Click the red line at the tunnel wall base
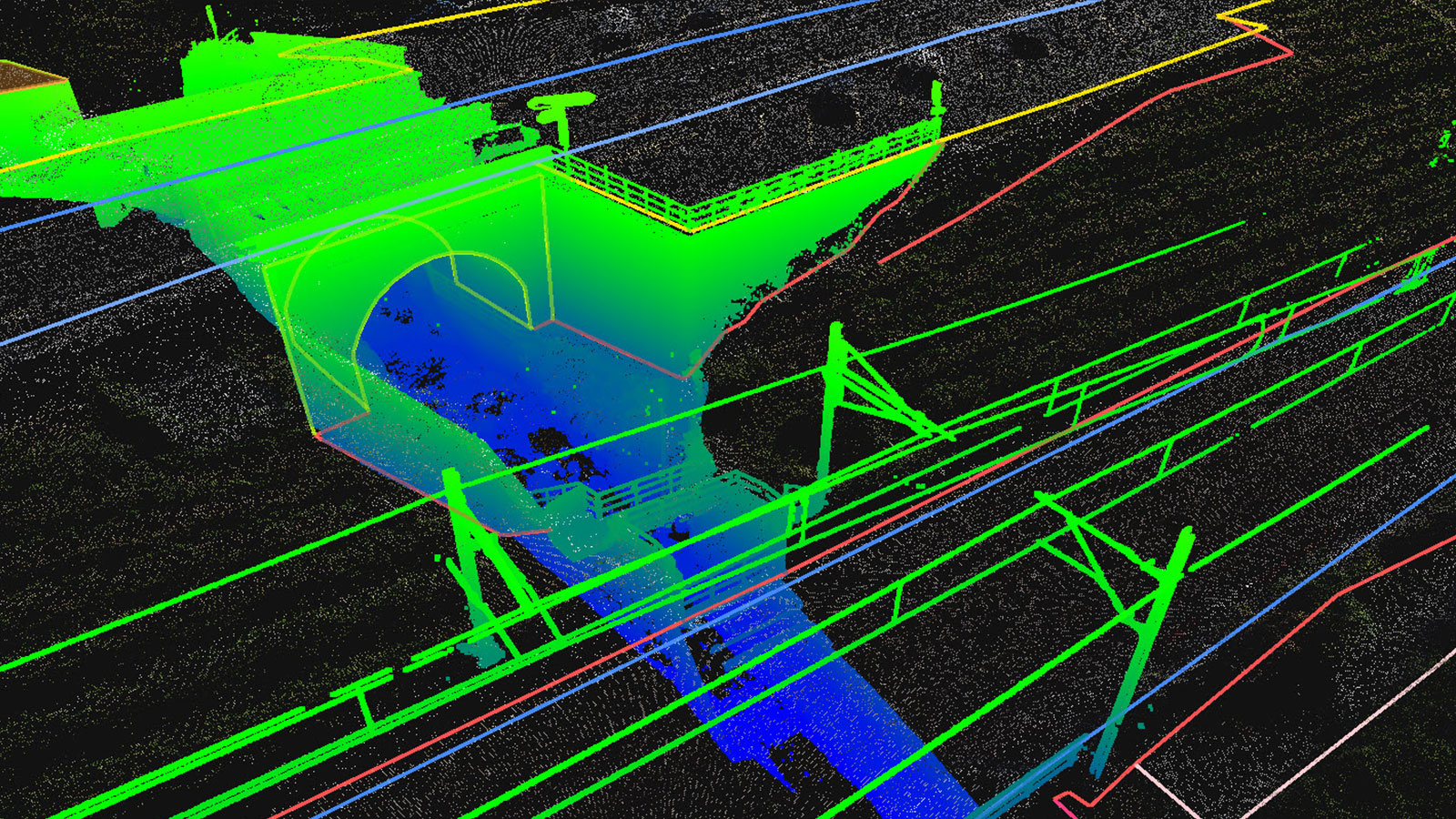Viewport: 1456px width, 819px height. pyautogui.click(x=619, y=348)
